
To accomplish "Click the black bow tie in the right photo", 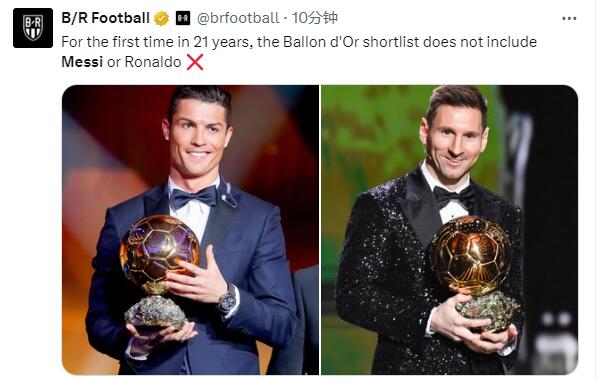I will tap(454, 197).
